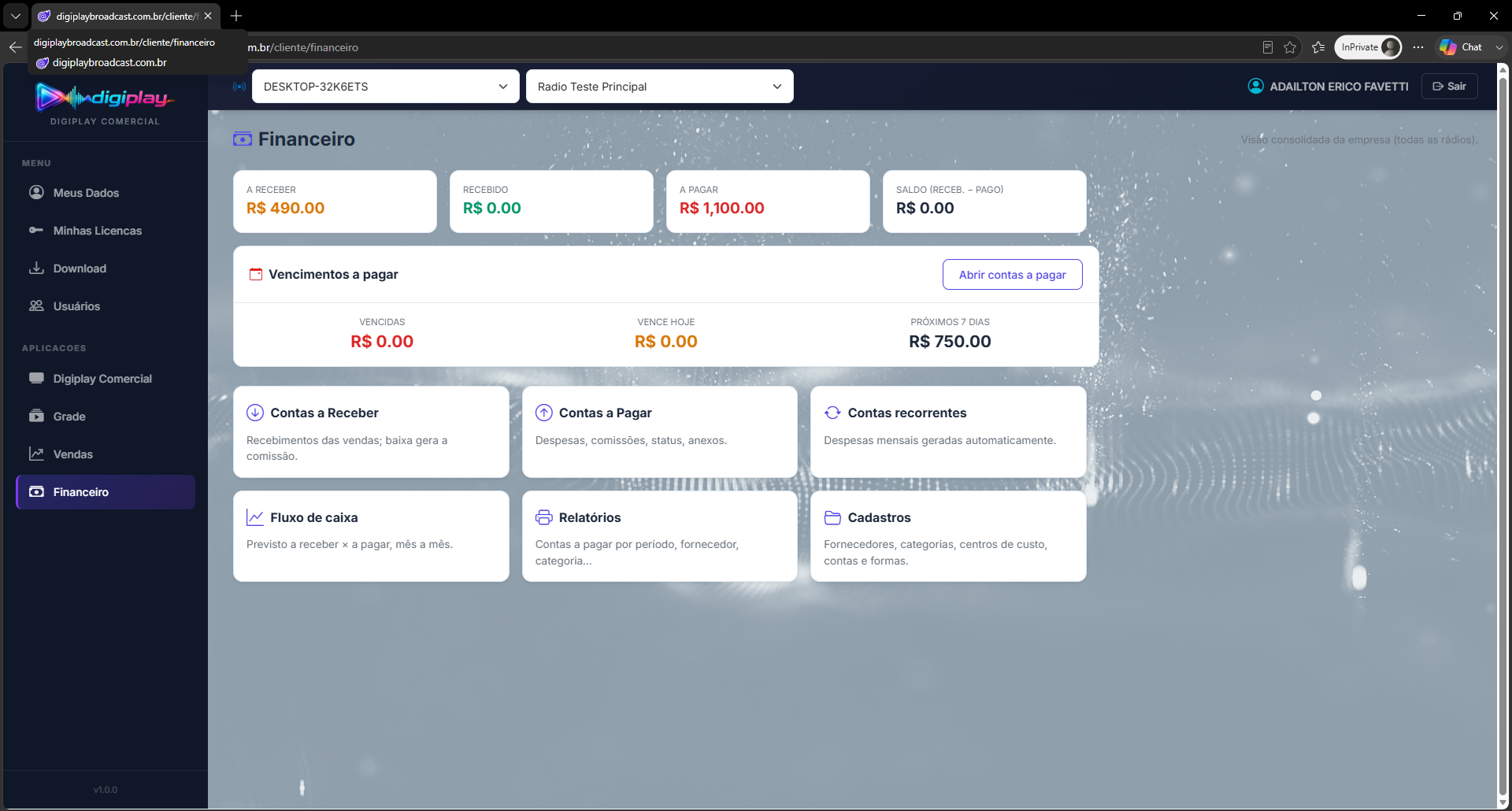The height and width of the screenshot is (811, 1512).
Task: Click Abrir contas a pagar button
Action: pyautogui.click(x=1012, y=275)
